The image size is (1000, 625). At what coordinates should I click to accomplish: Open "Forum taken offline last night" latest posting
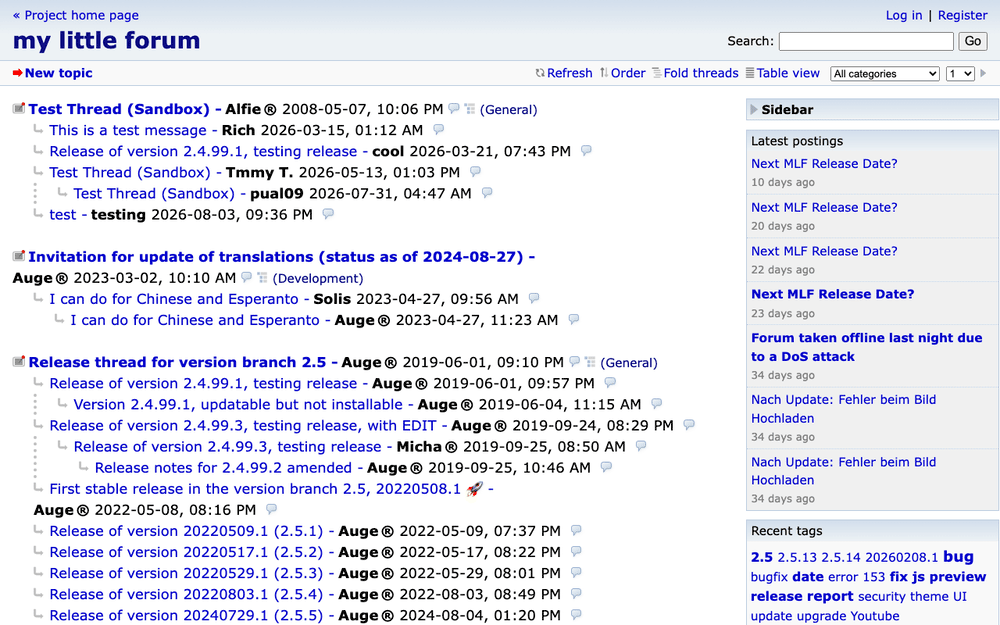pos(867,347)
